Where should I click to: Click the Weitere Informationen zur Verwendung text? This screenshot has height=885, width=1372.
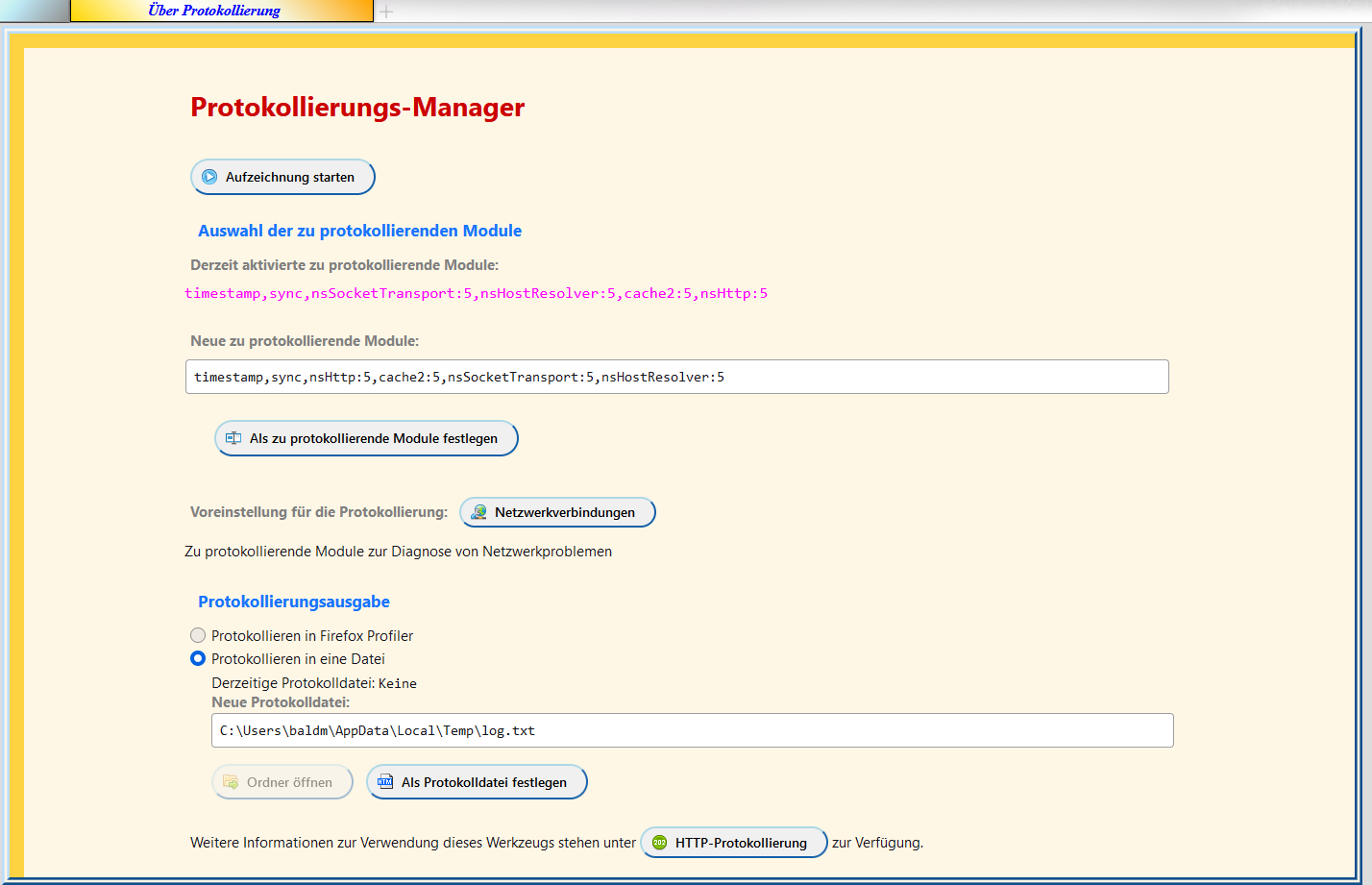(413, 843)
